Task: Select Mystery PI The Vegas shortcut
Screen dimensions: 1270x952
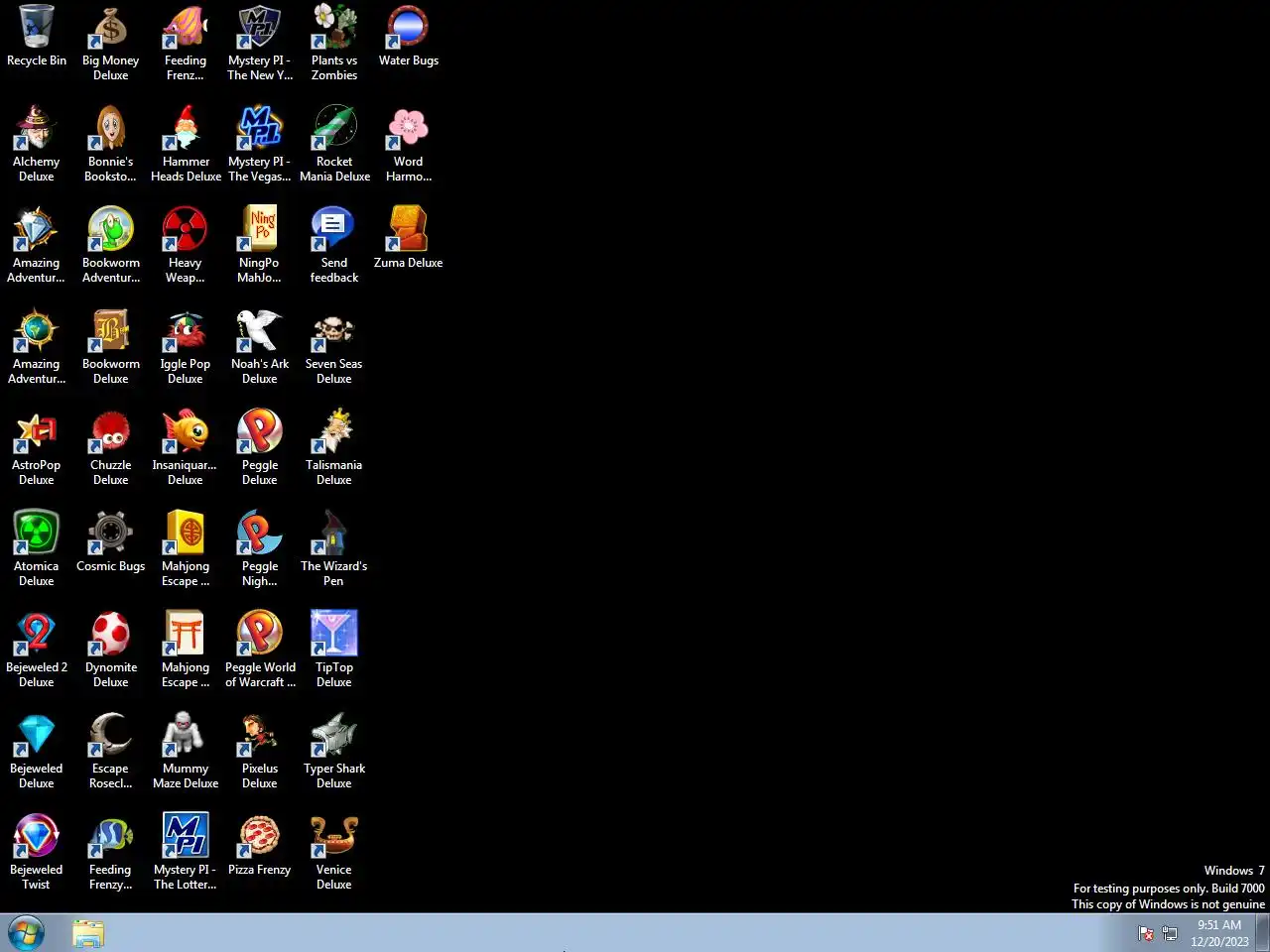Action: [x=260, y=128]
